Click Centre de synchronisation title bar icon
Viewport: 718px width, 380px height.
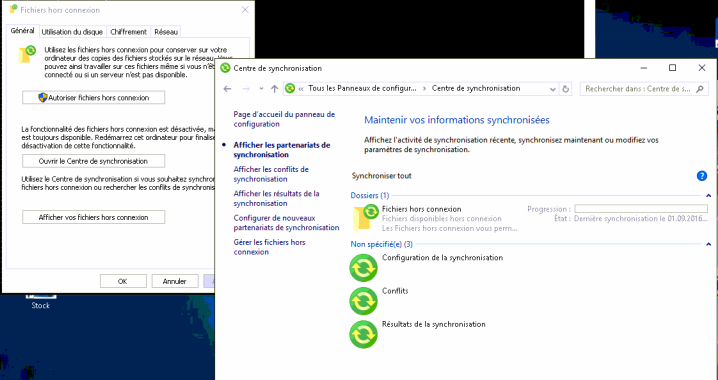tap(225, 68)
